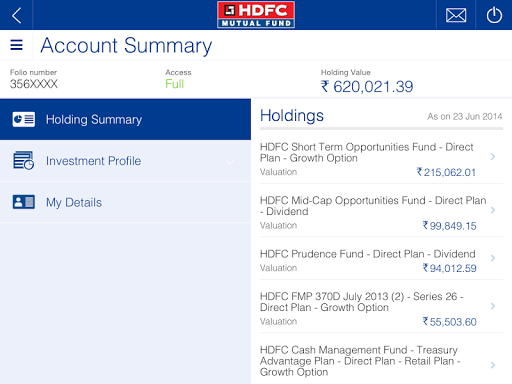
Task: Expand the Investment Profile dropdown arrow
Action: [x=230, y=162]
